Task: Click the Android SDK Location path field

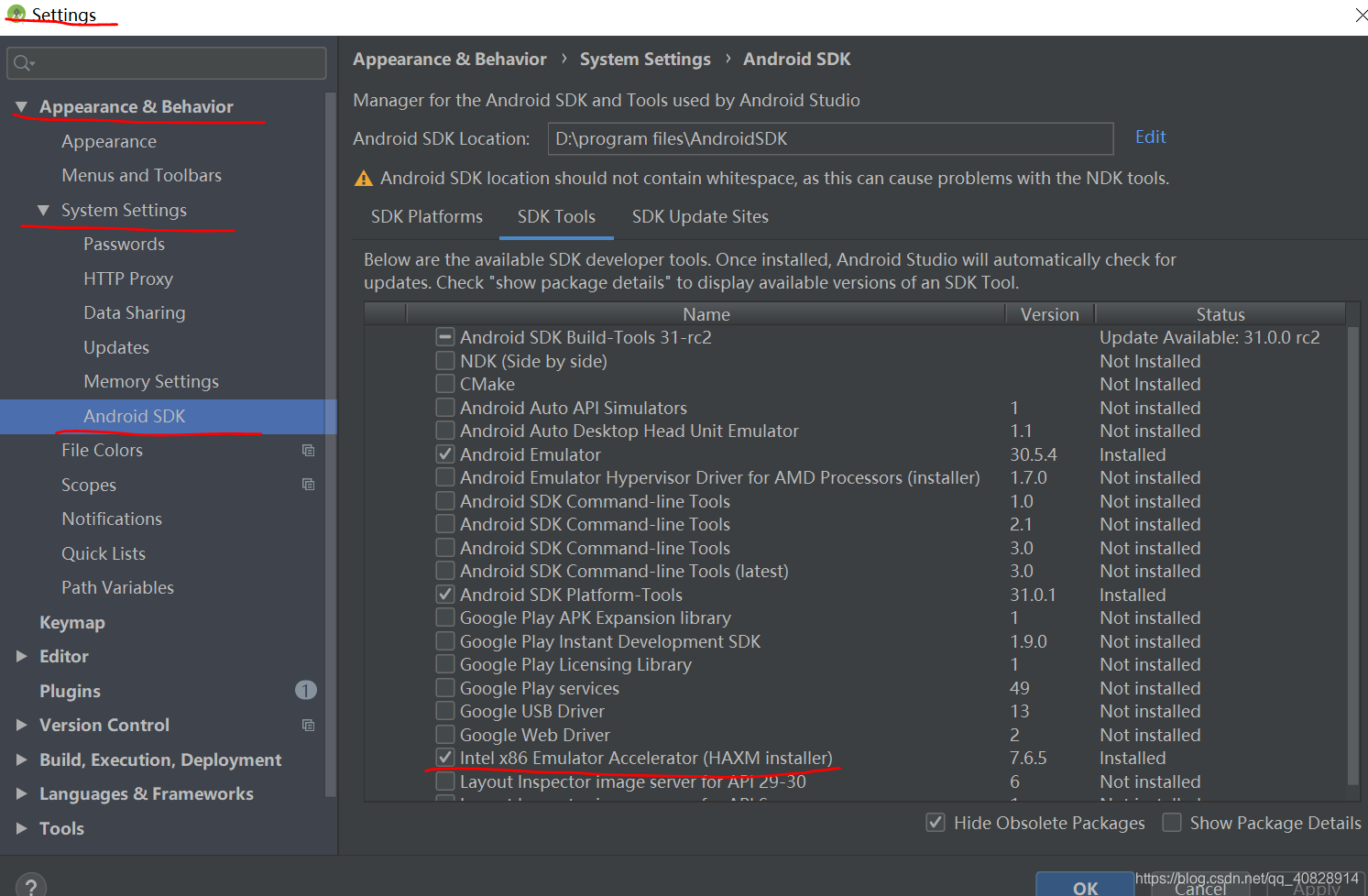Action: [x=830, y=139]
